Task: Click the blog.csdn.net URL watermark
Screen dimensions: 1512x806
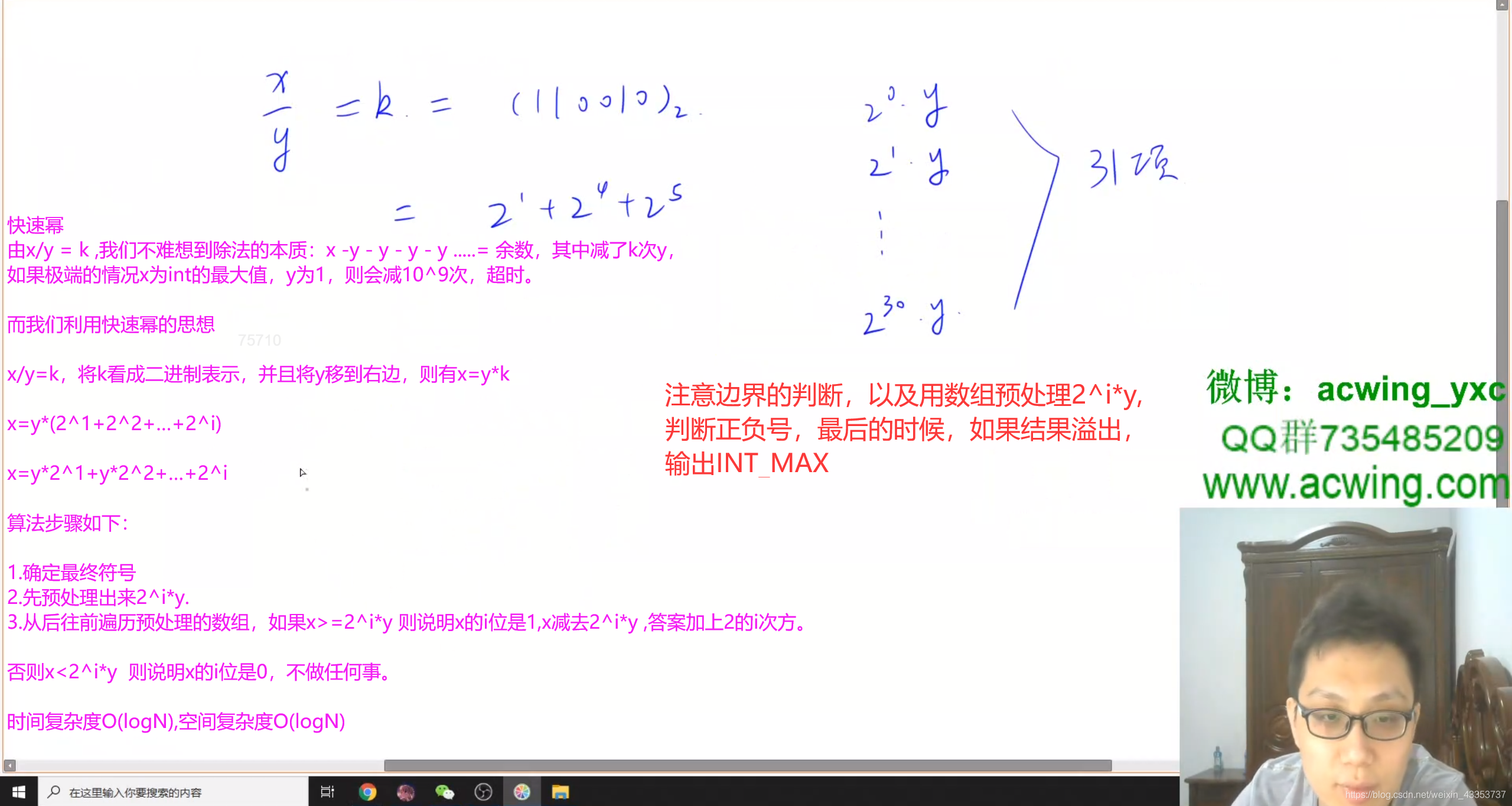Action: click(1425, 795)
